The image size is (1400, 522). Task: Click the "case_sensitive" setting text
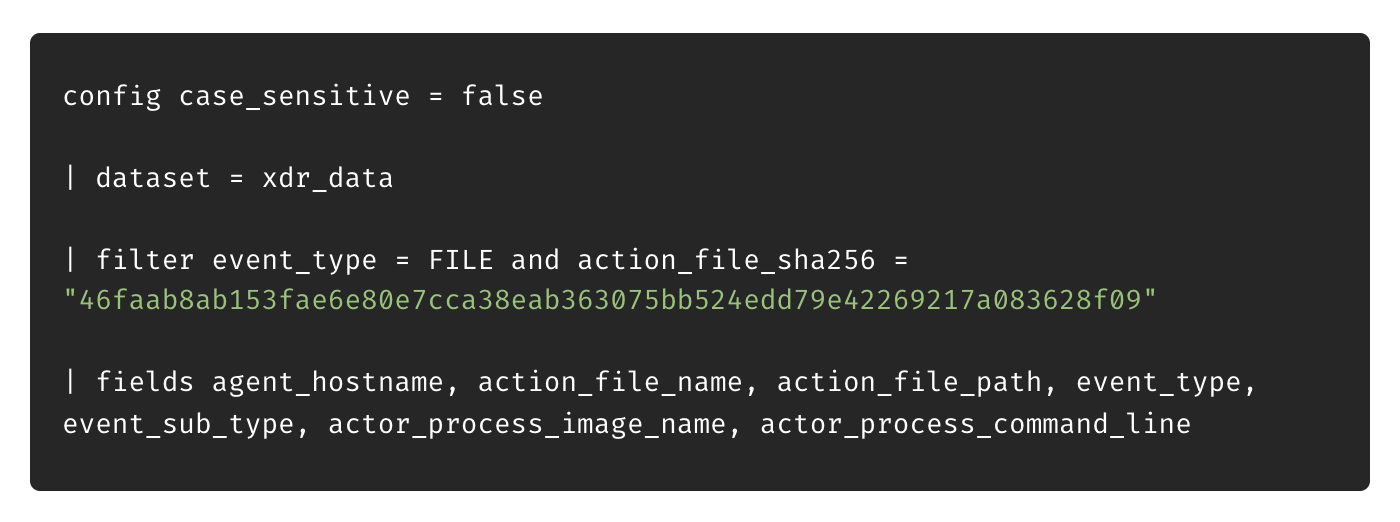tap(295, 97)
